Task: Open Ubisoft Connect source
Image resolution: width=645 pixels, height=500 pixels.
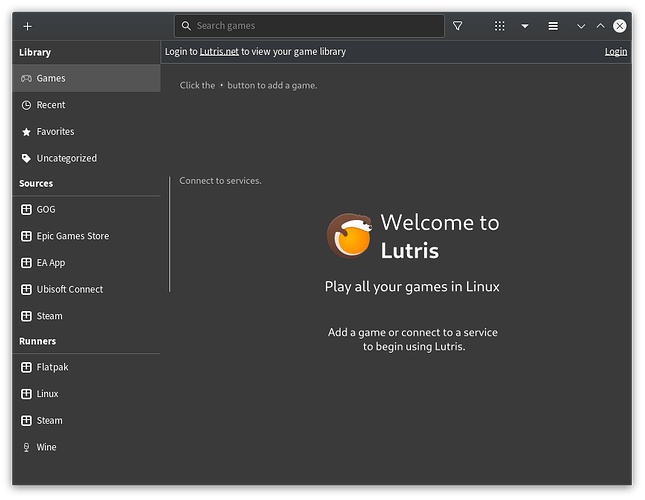Action: 86,289
